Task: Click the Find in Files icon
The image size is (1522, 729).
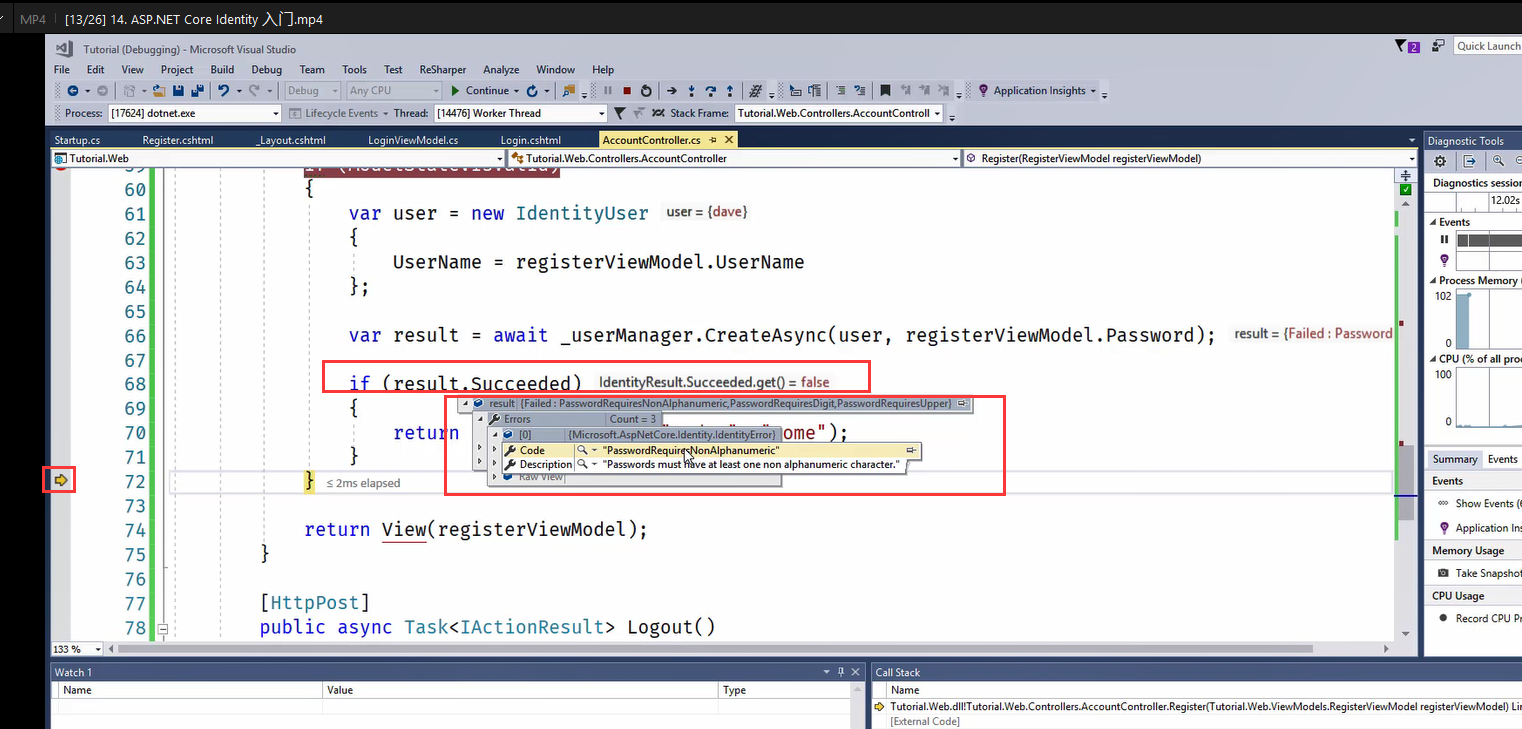Action: [x=570, y=90]
